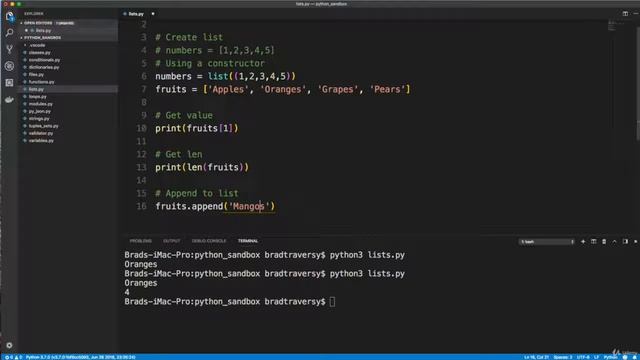640x360 pixels.
Task: Kill terminal with trash icon
Action: (x=604, y=242)
